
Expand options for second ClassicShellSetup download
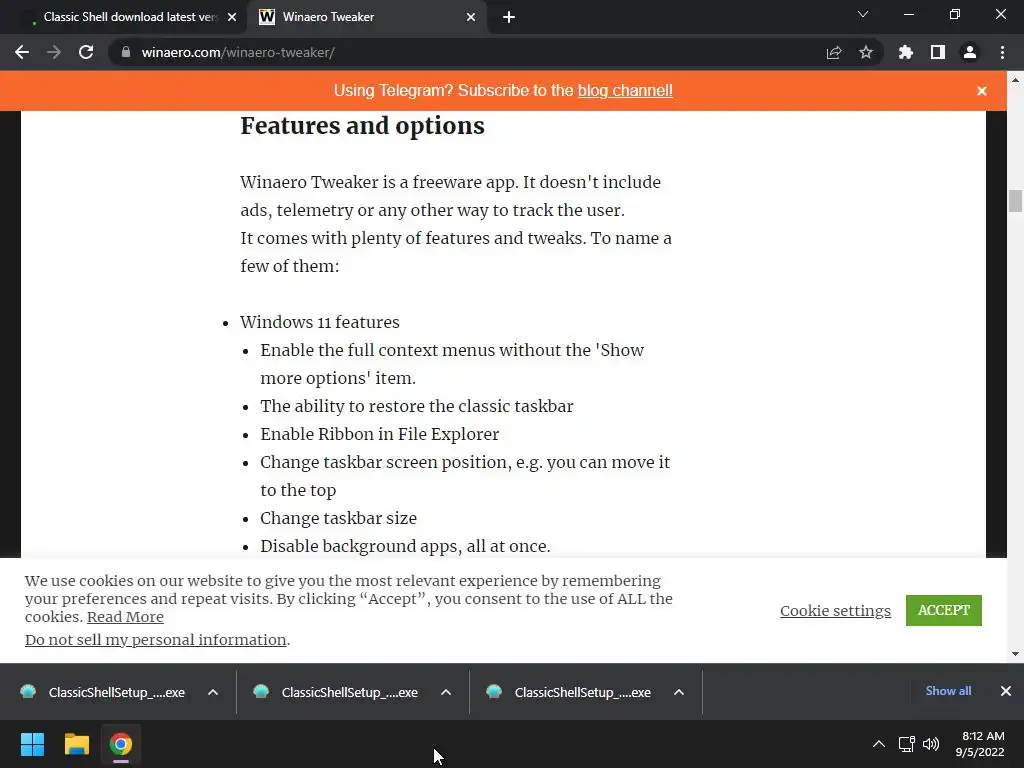[x=446, y=692]
